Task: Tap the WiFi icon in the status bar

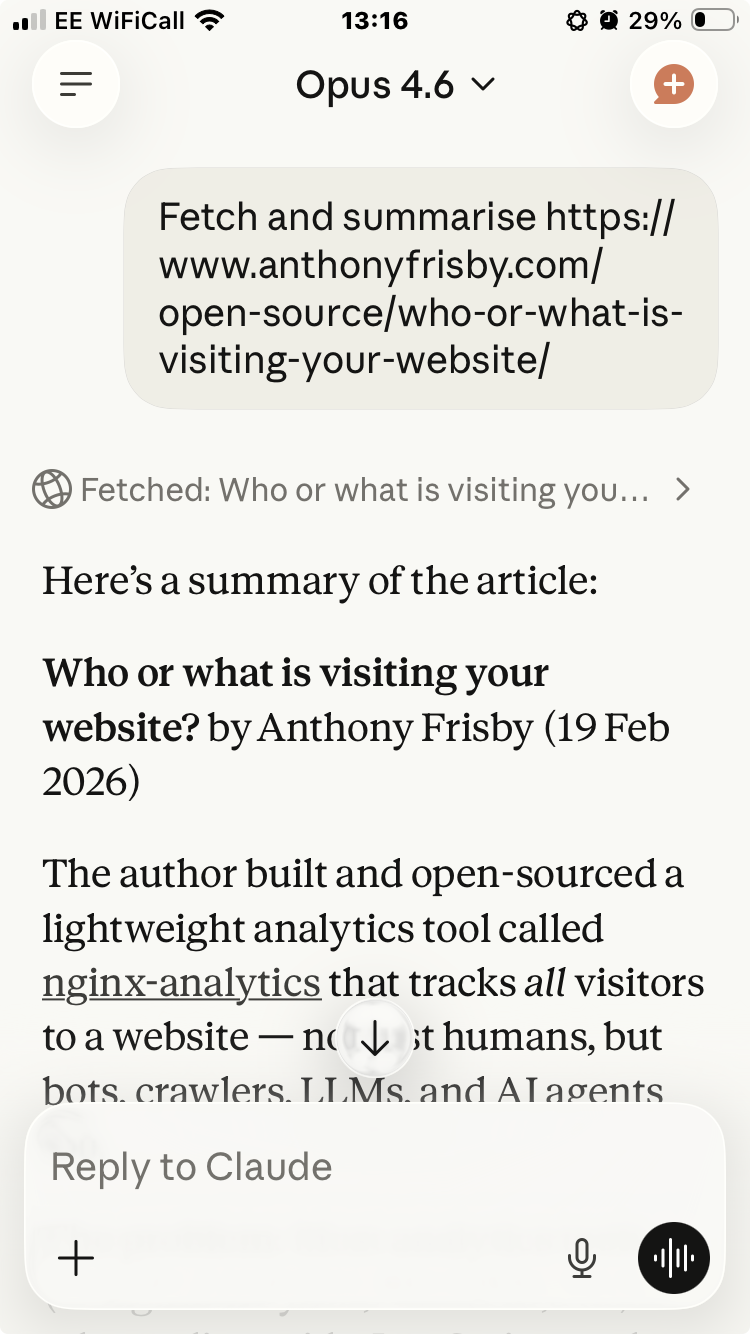Action: click(x=209, y=21)
